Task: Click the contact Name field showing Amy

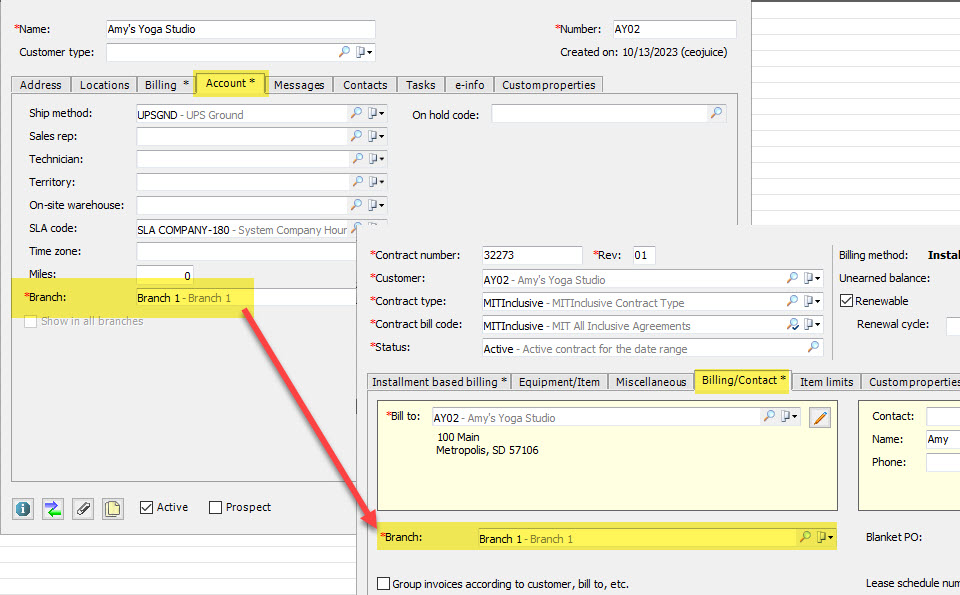Action: pyautogui.click(x=943, y=439)
